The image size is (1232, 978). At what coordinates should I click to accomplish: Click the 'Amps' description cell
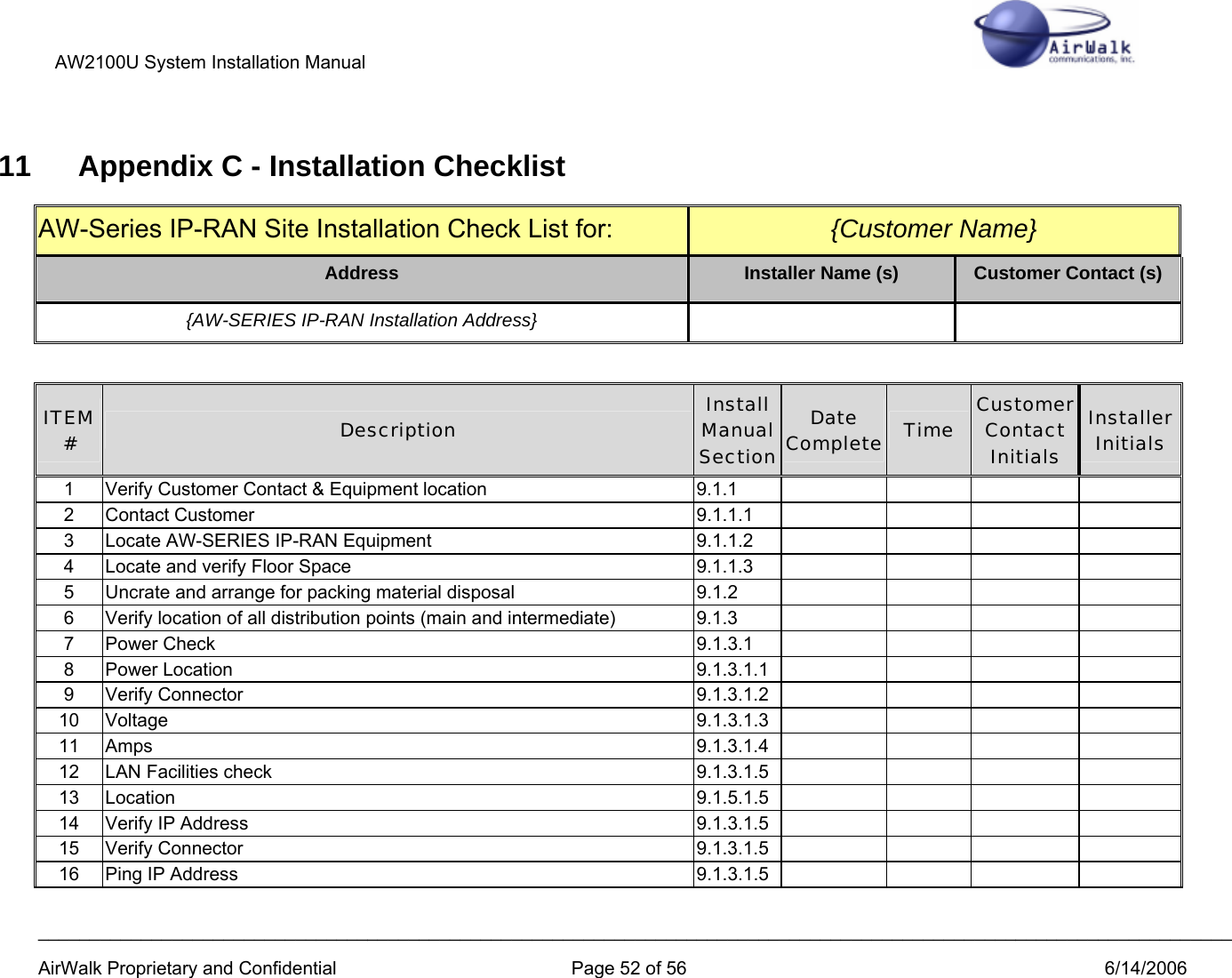397,747
